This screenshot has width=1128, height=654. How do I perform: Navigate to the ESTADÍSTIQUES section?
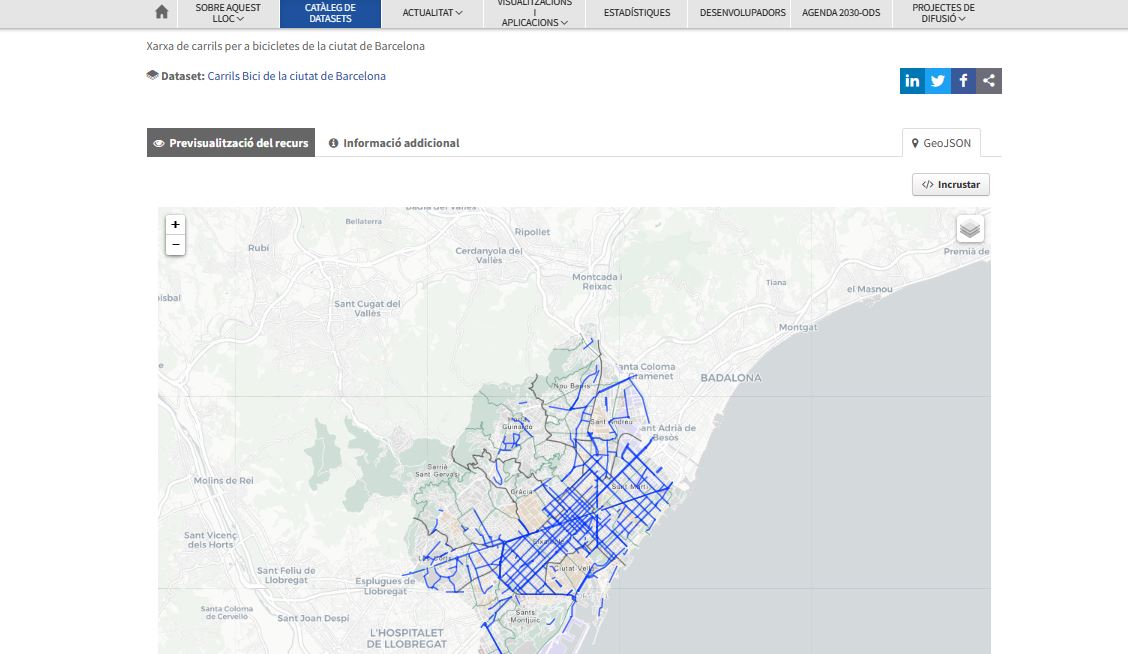tap(636, 13)
